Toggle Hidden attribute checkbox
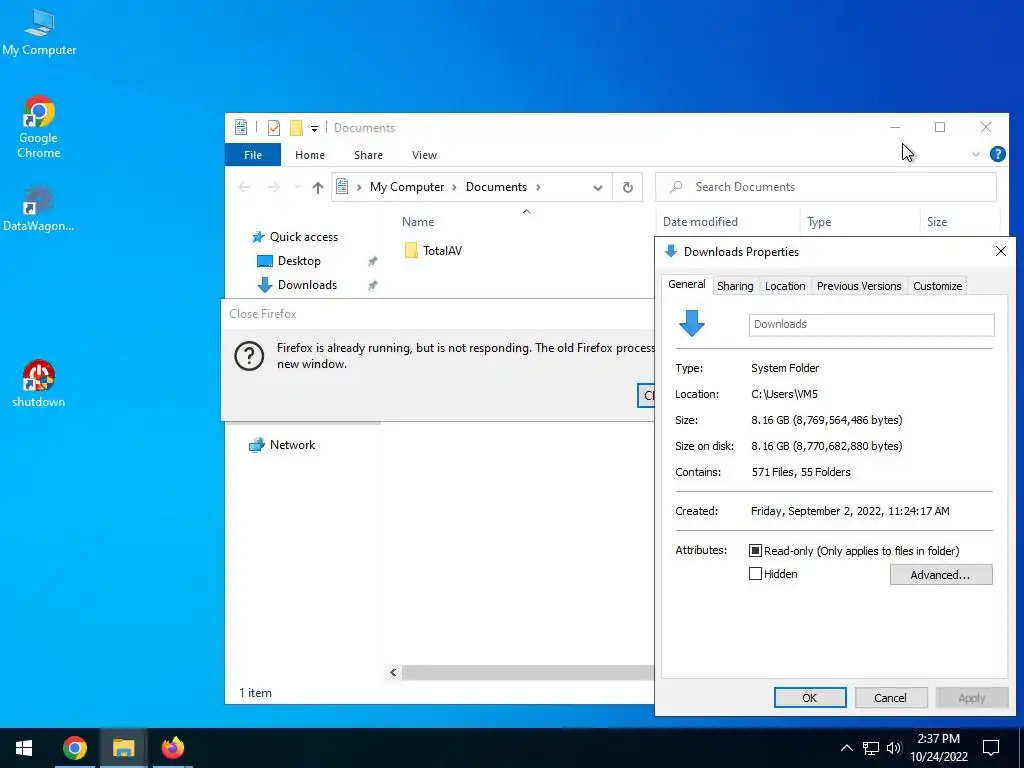Viewport: 1024px width, 768px height. [x=755, y=574]
